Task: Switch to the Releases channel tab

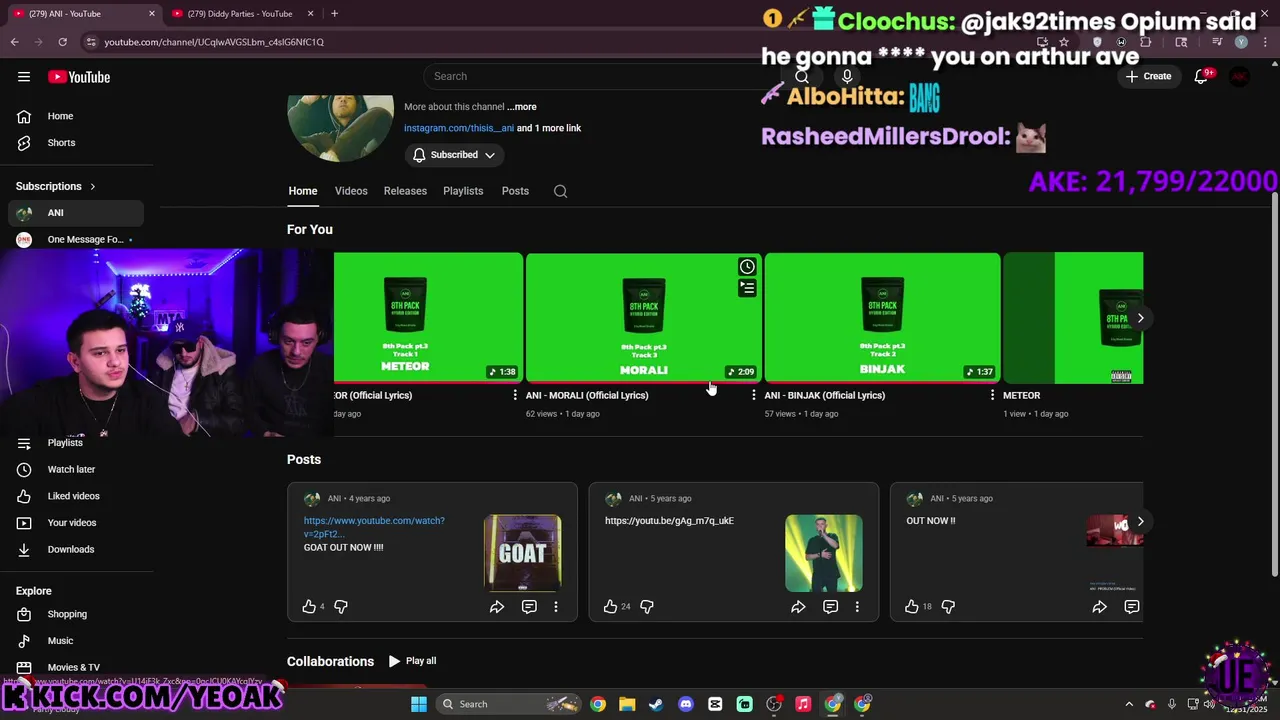Action: point(405,191)
